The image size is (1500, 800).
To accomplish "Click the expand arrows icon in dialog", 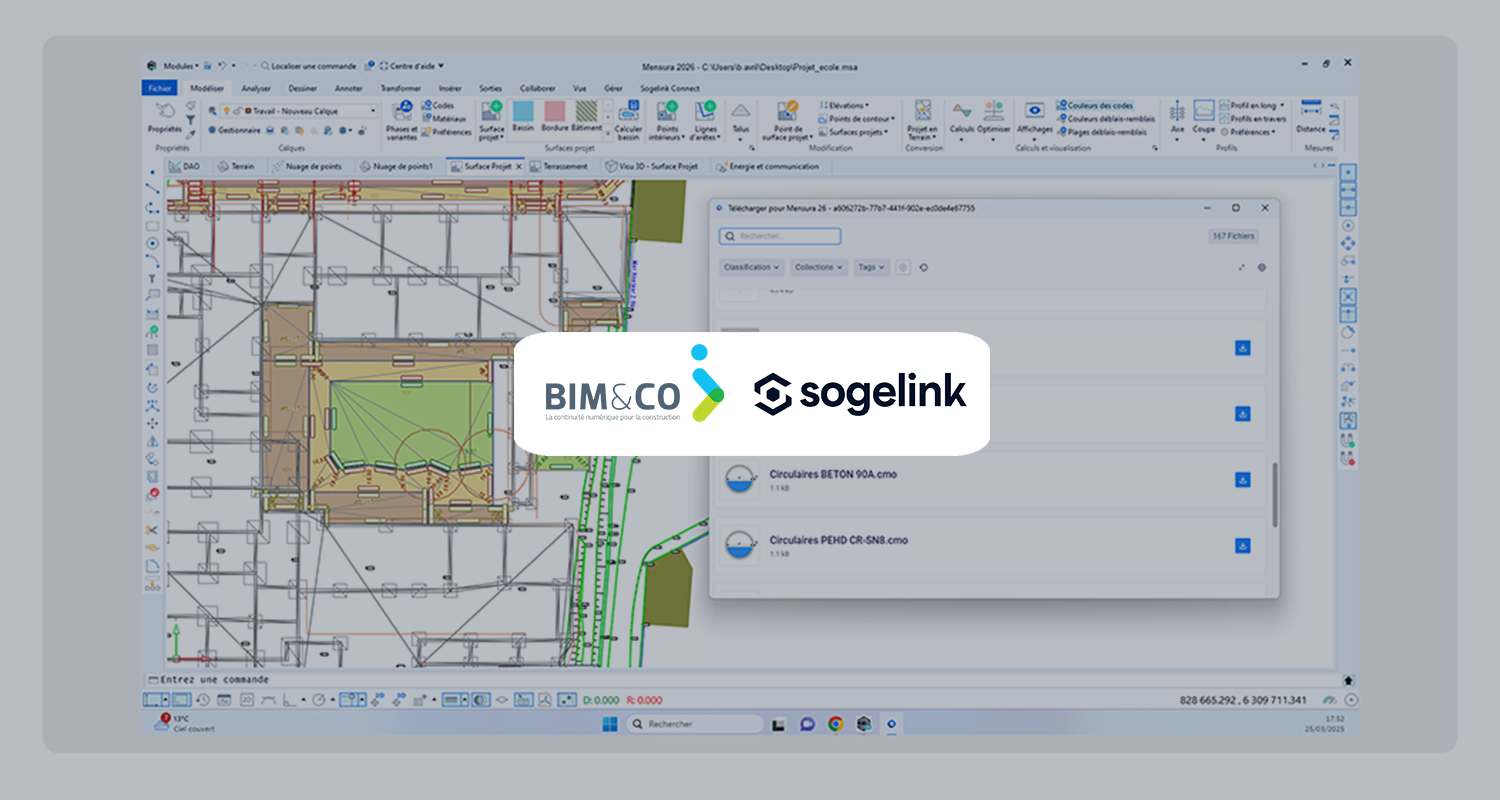I will [x=1242, y=267].
